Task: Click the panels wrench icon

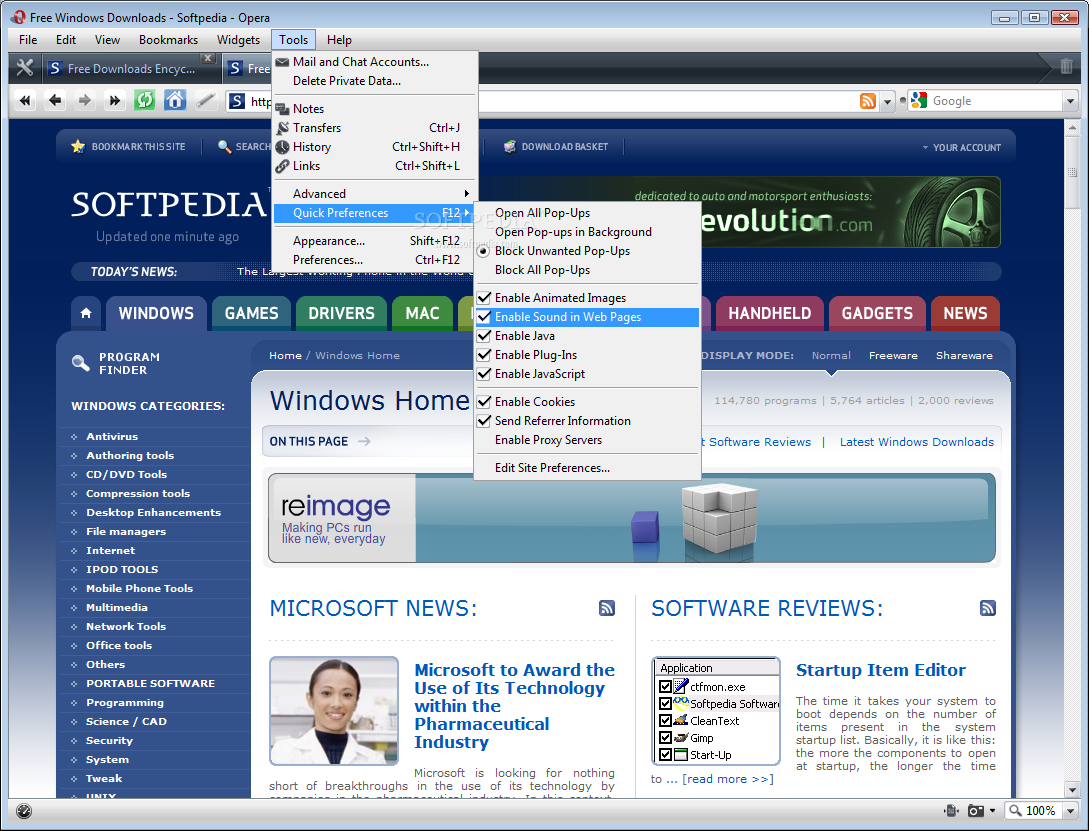Action: pyautogui.click(x=25, y=67)
